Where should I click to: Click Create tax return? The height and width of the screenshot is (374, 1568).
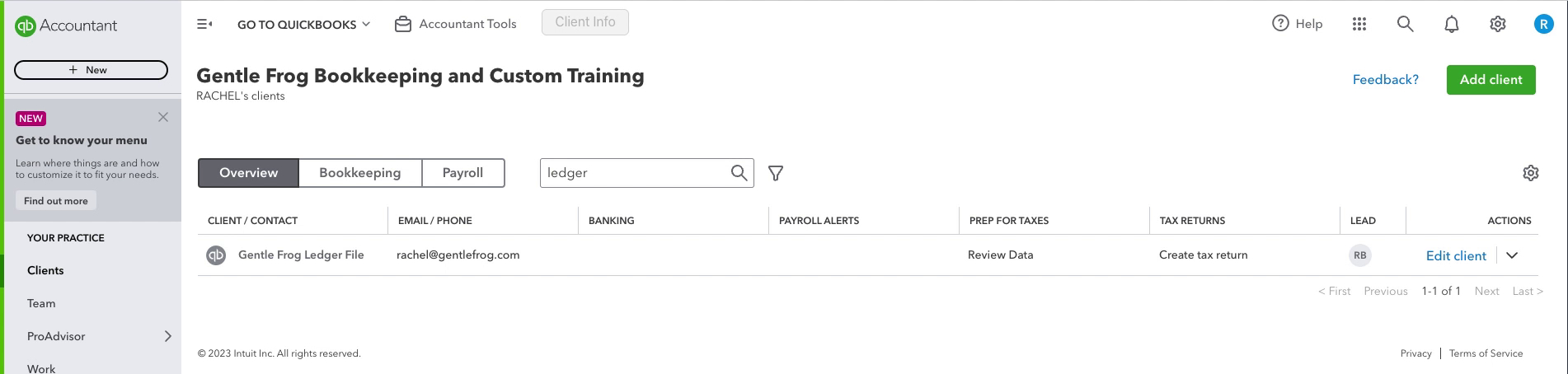click(x=1203, y=255)
